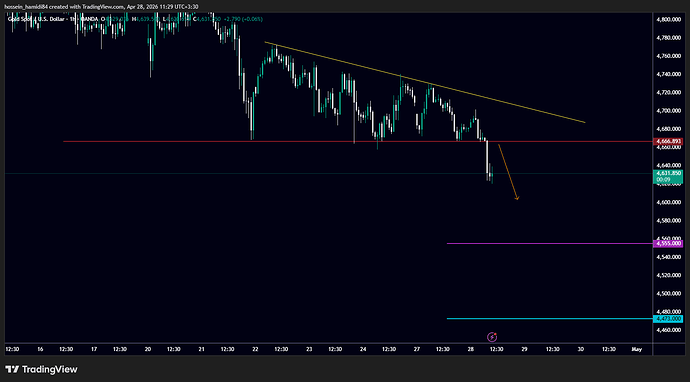The height and width of the screenshot is (382, 690).
Task: Select the orange downward arrow drawing
Action: click(508, 172)
